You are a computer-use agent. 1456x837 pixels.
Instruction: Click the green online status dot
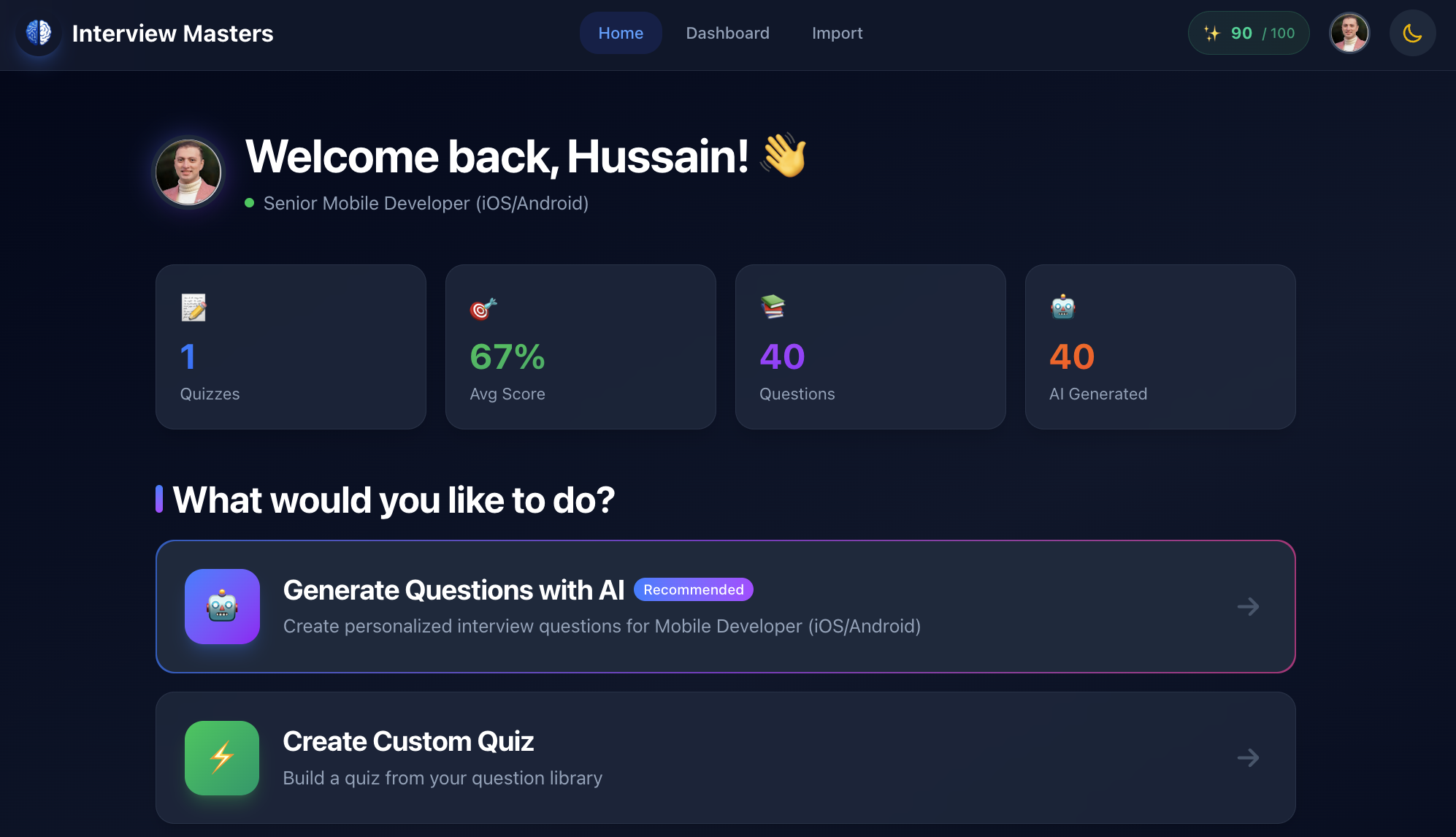coord(249,203)
